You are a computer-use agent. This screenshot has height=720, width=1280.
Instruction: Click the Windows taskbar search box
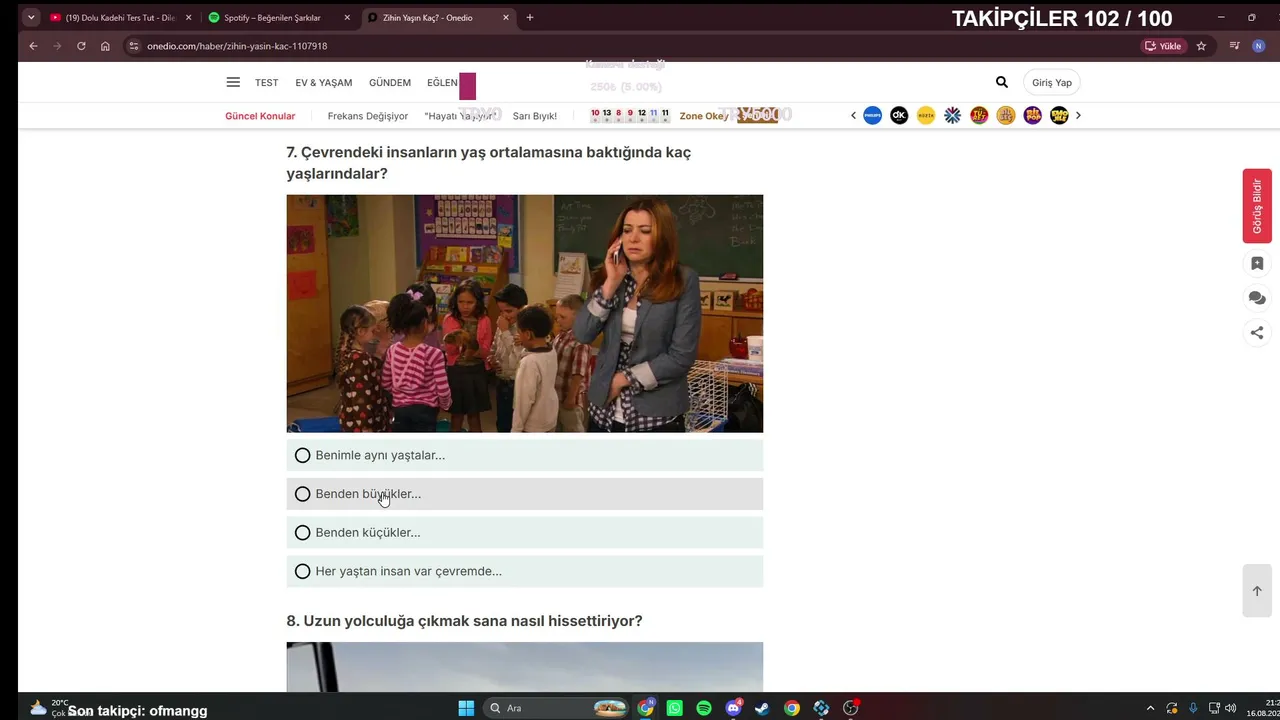point(556,708)
